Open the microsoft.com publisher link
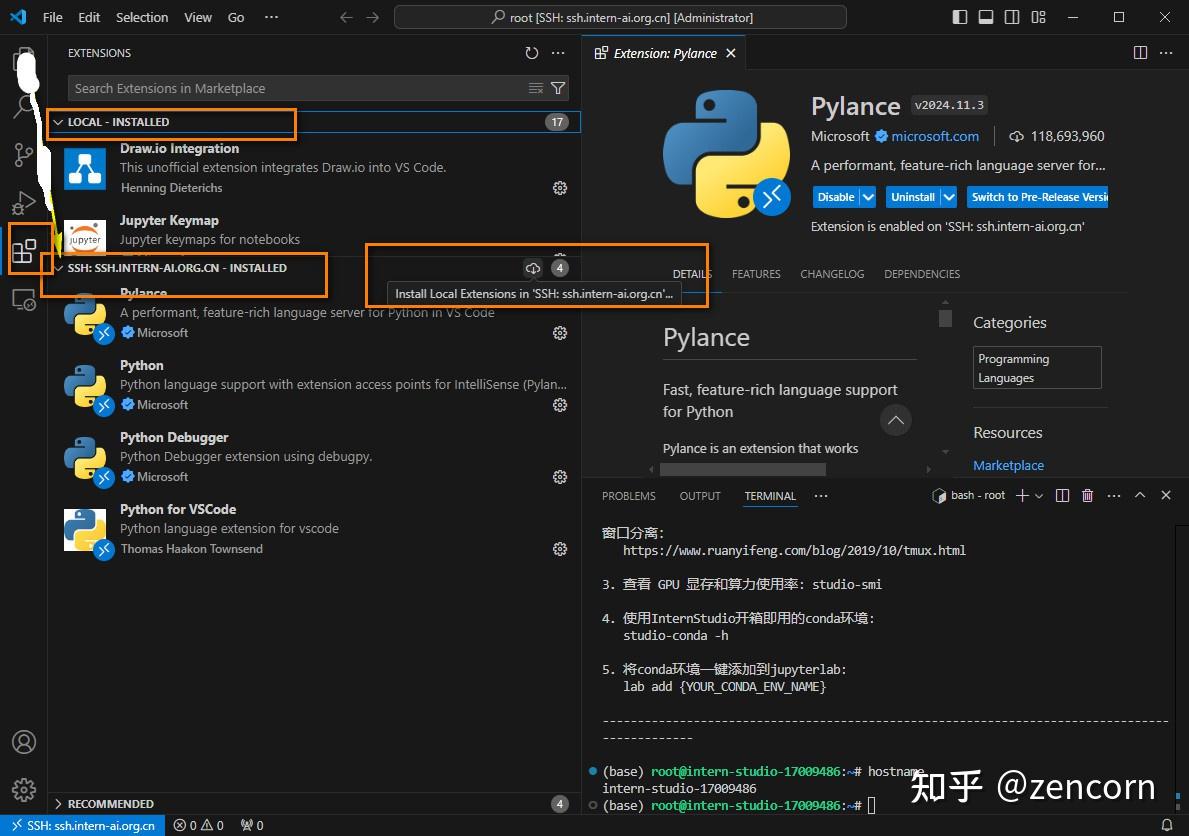Screen dimensions: 1189x836 coord(935,136)
